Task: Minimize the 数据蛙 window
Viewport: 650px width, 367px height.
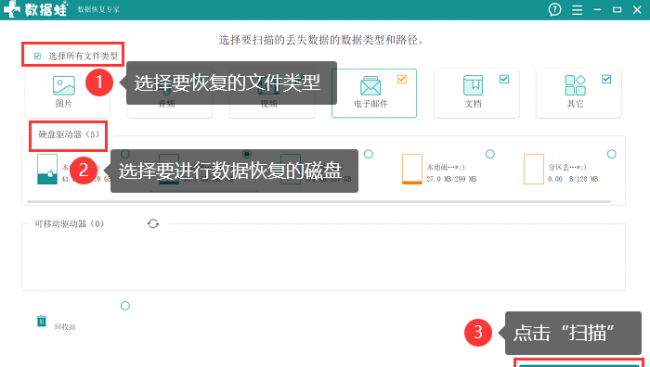Action: (597, 9)
